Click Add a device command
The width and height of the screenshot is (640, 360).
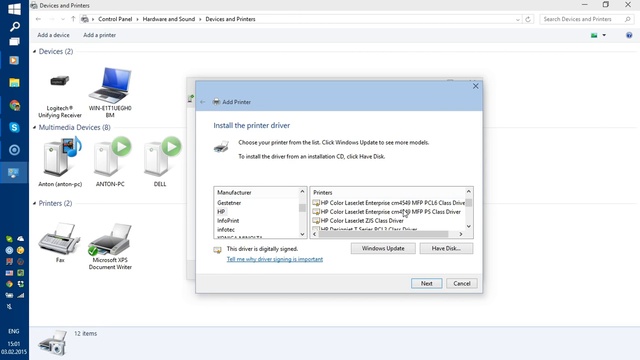53,35
